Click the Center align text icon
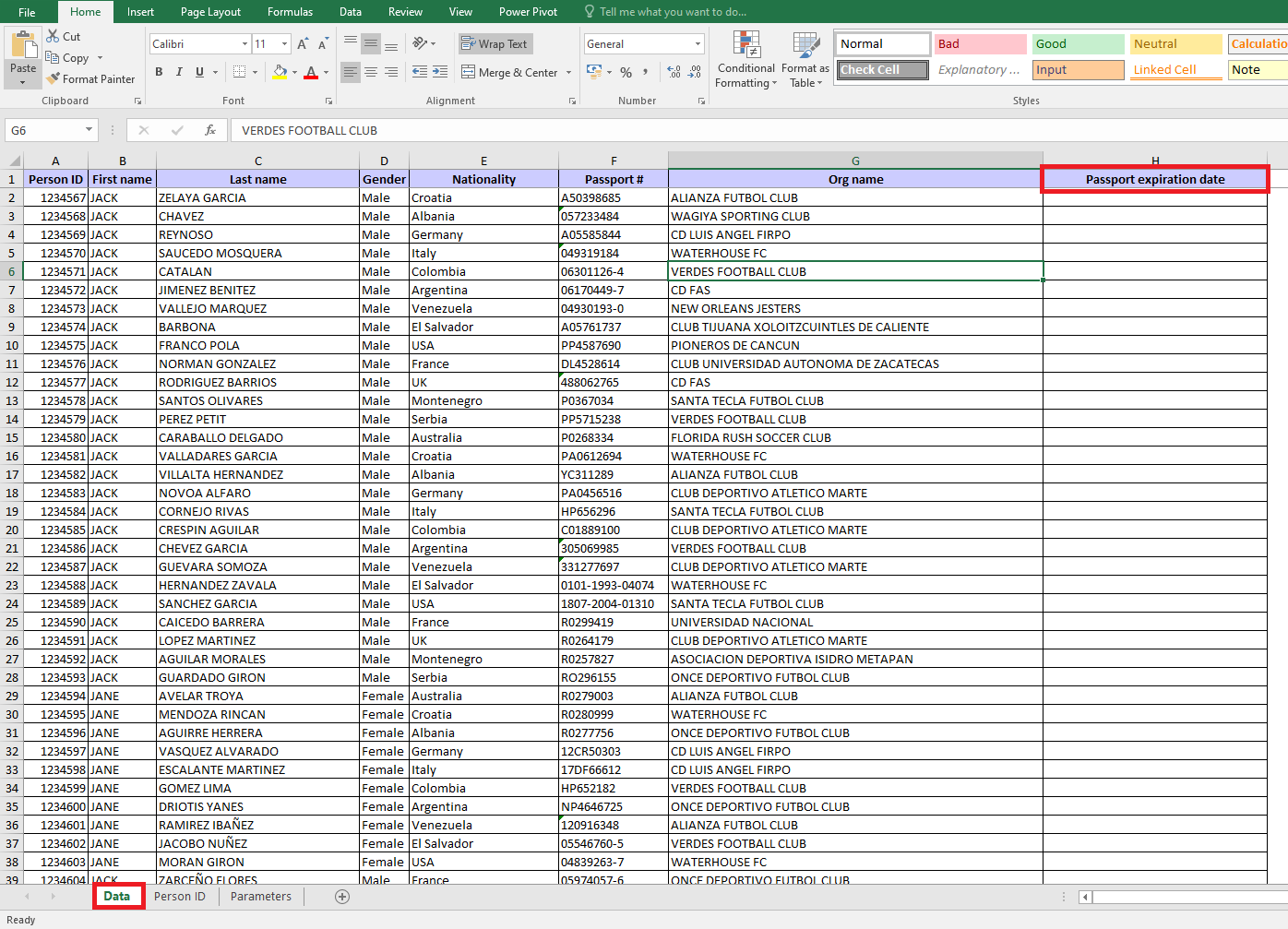 click(x=371, y=72)
